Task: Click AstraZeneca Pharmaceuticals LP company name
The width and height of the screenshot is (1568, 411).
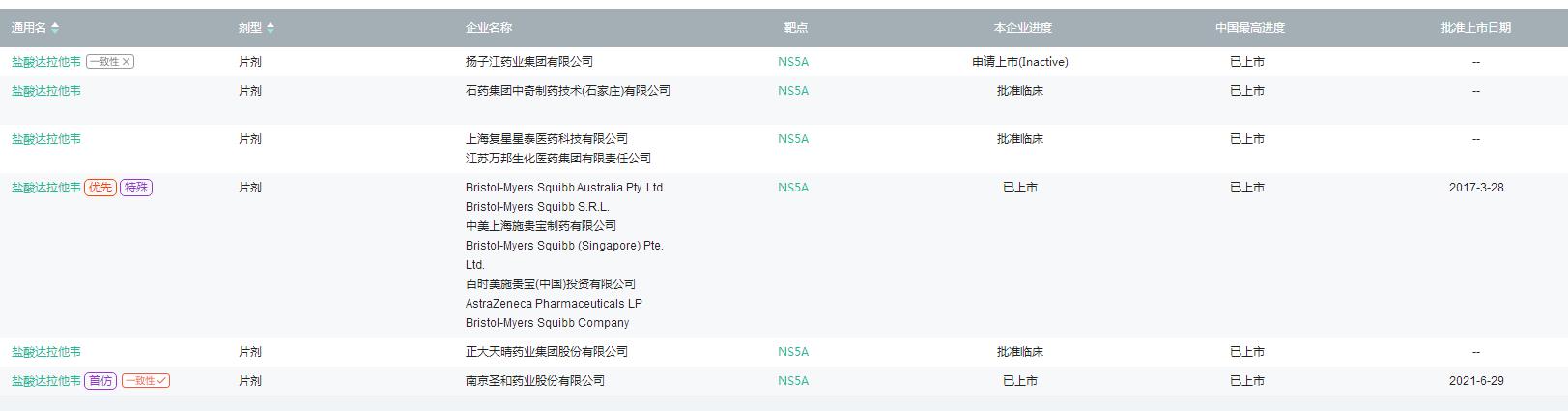Action: coord(554,304)
